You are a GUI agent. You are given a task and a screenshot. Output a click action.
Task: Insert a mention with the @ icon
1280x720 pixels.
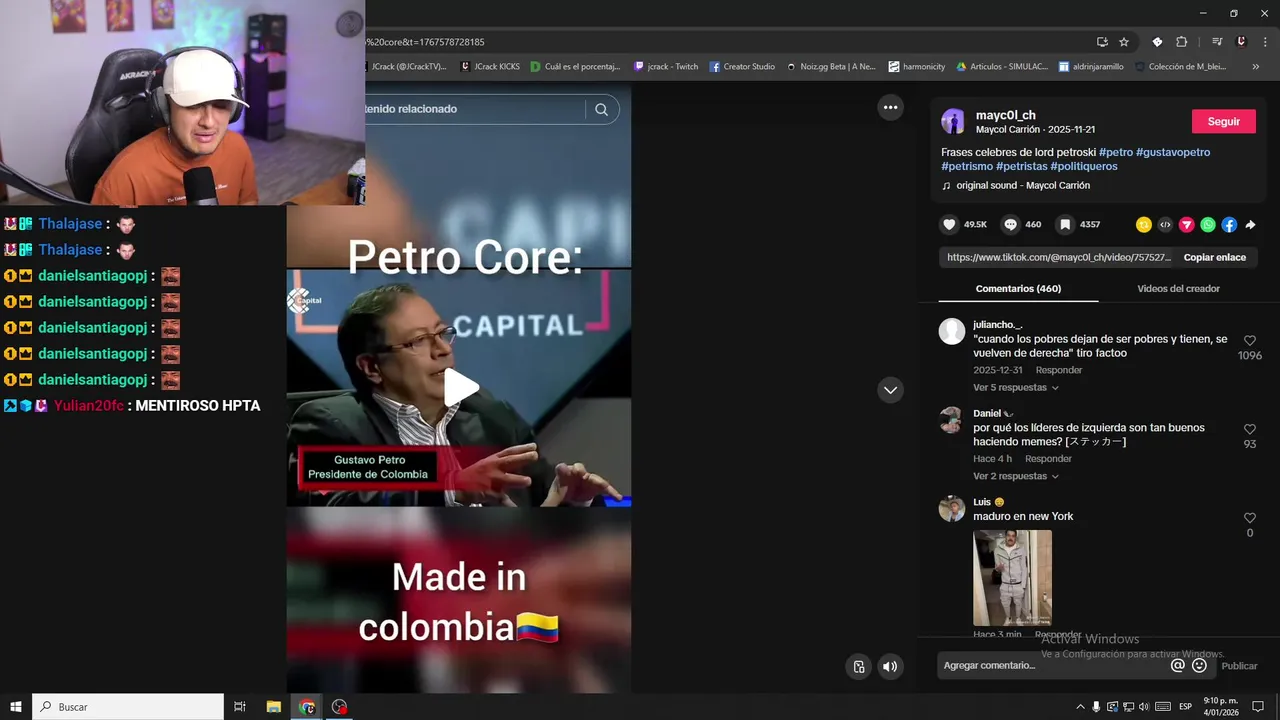click(1178, 665)
